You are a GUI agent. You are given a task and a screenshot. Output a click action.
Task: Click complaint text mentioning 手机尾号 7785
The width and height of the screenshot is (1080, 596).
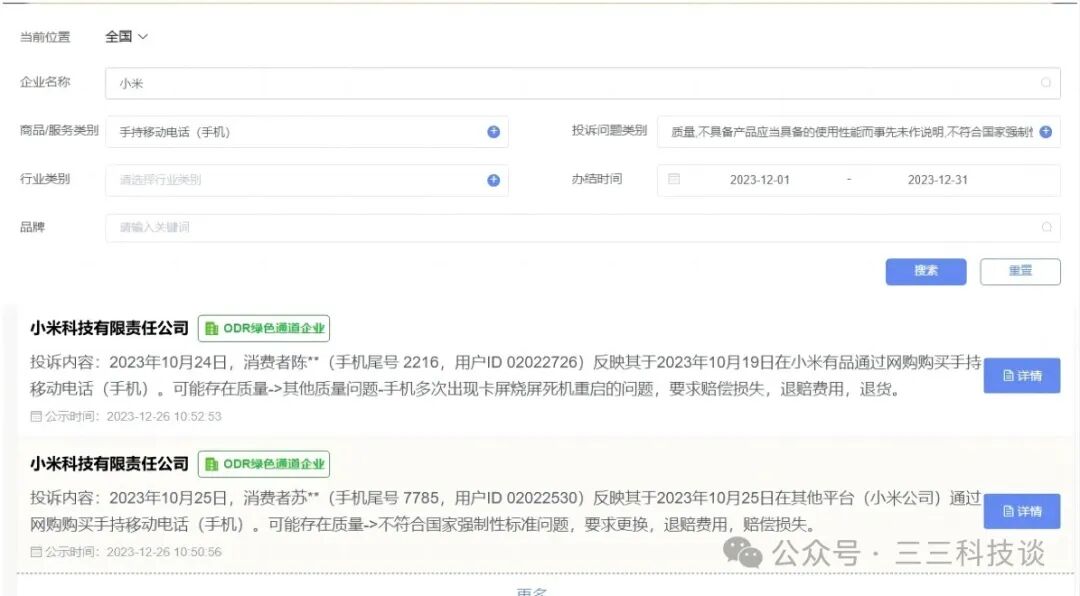(506, 511)
